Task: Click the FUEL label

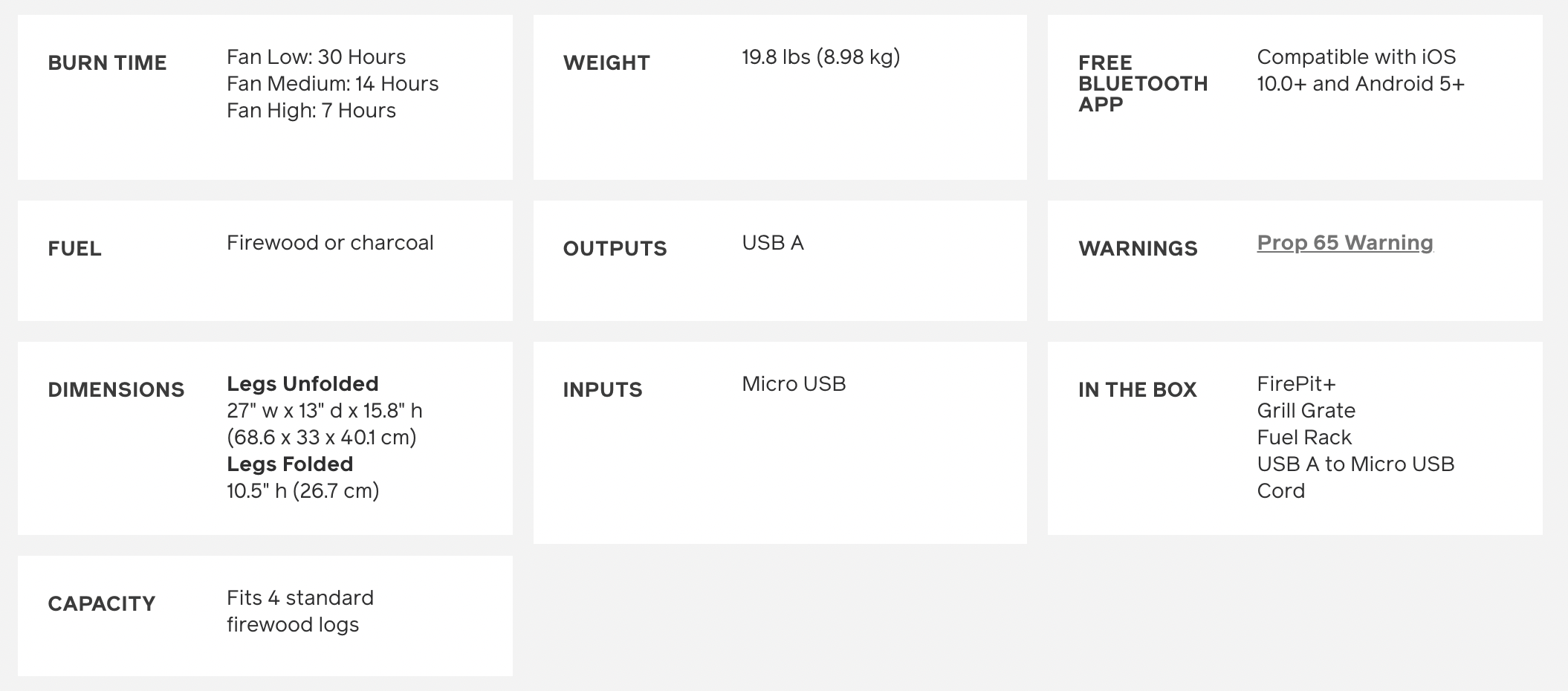Action: coord(74,249)
